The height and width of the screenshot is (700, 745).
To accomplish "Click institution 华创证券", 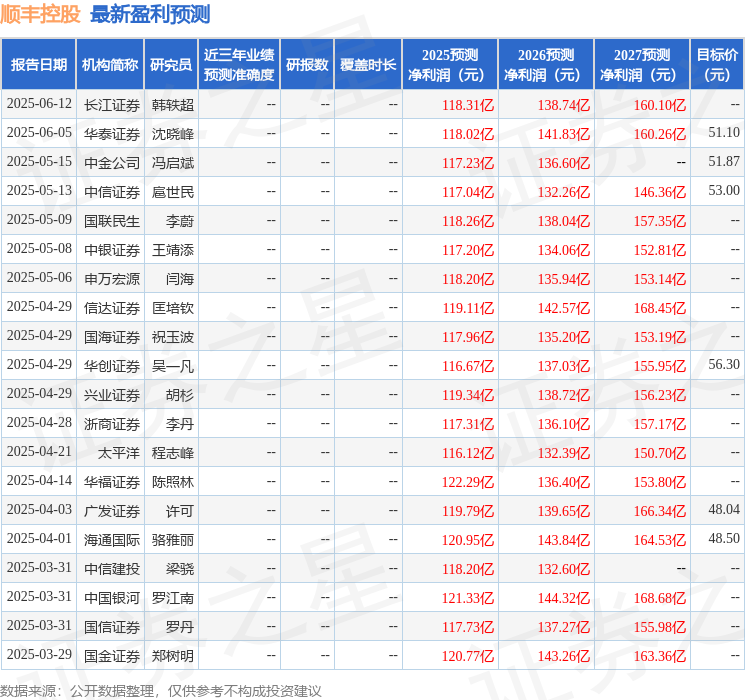I will (x=112, y=366).
